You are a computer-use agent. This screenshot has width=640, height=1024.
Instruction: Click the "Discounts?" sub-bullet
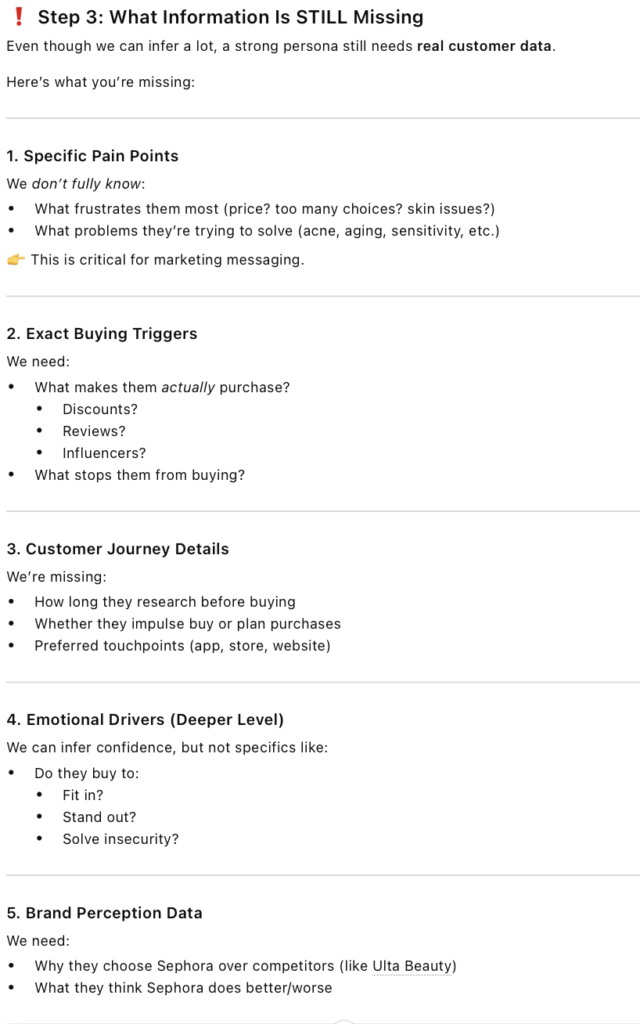(100, 409)
